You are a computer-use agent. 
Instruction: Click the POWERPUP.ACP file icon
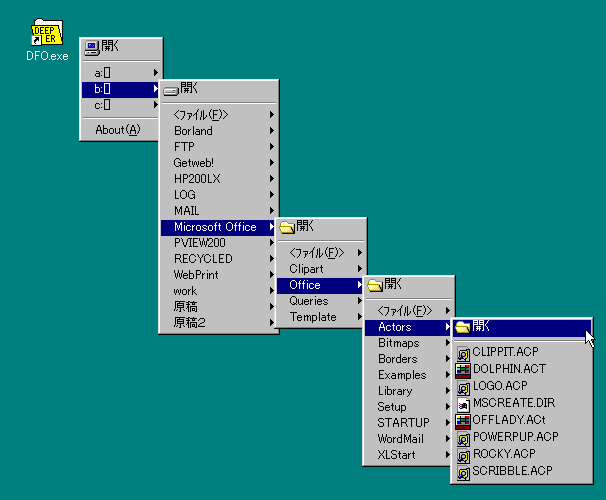point(463,439)
